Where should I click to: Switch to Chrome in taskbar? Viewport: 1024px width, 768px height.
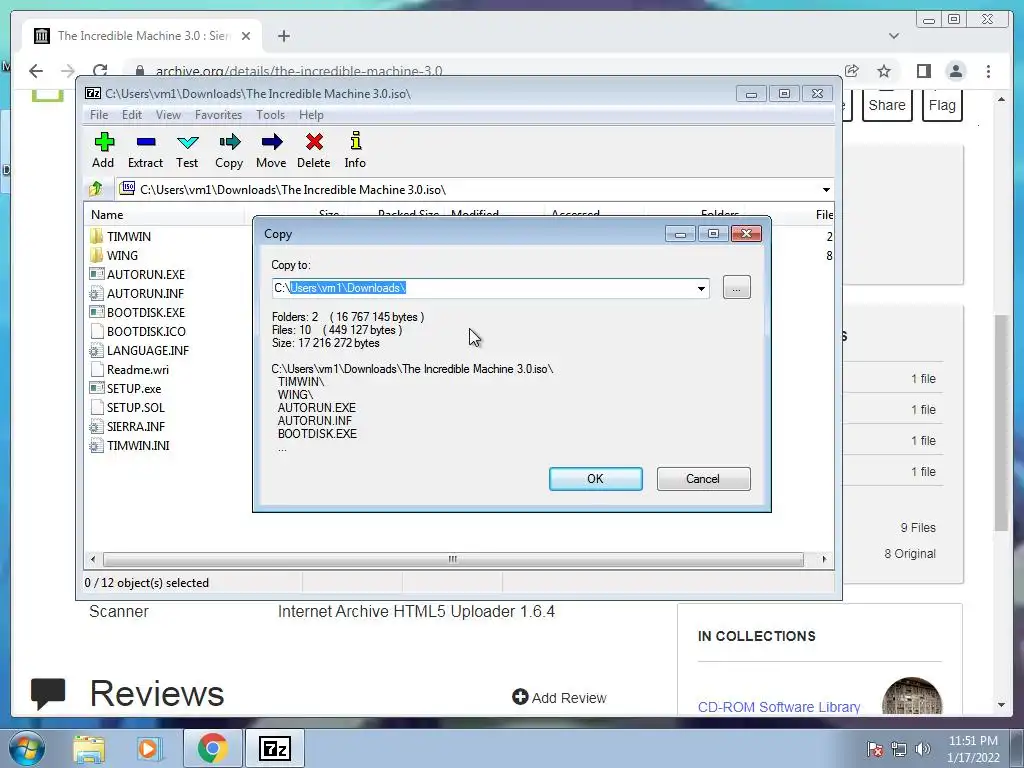pos(212,748)
